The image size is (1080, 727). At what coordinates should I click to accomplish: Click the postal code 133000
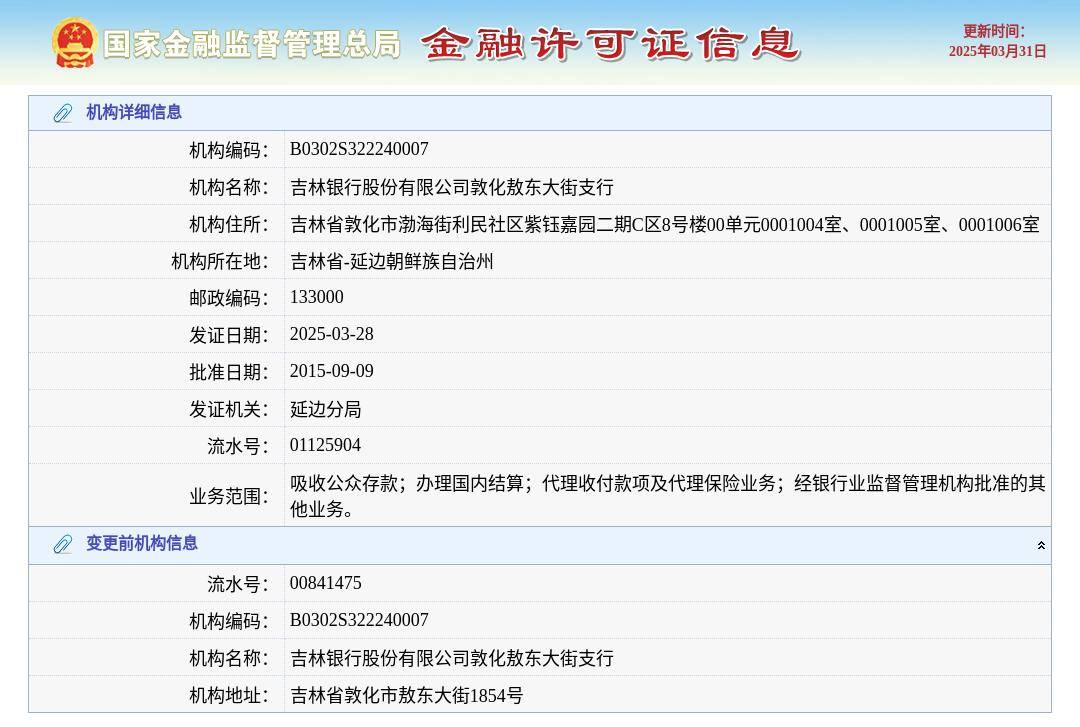click(x=316, y=297)
